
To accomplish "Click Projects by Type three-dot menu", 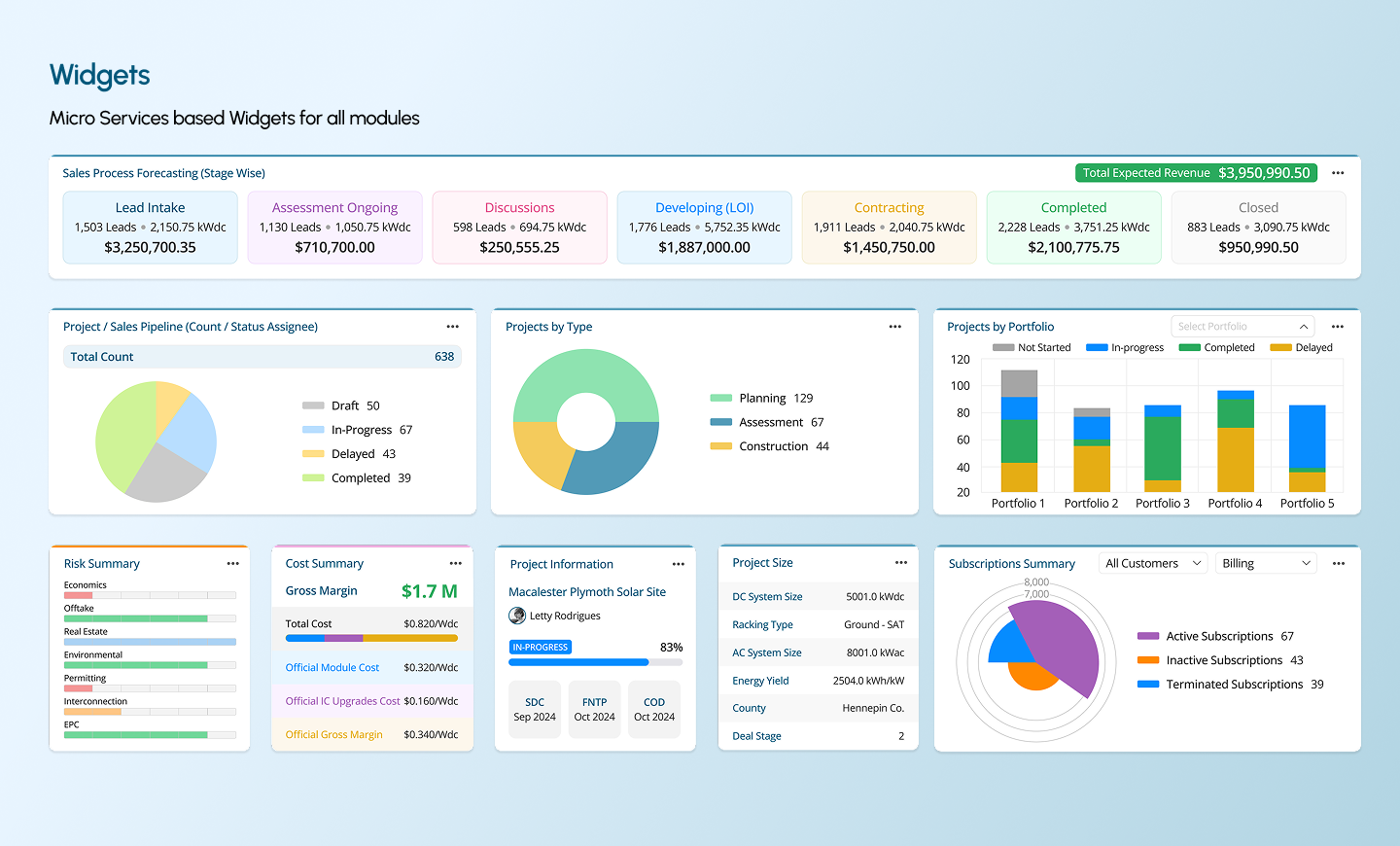I will (x=894, y=327).
